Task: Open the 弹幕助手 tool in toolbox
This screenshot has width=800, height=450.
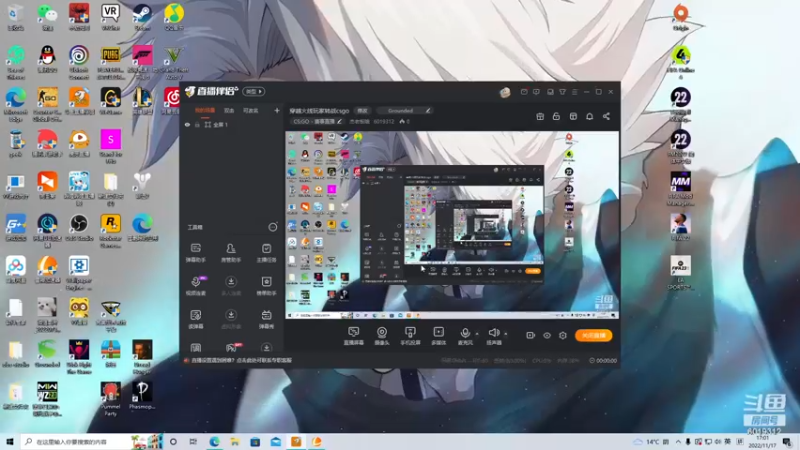Action: pyautogui.click(x=196, y=253)
